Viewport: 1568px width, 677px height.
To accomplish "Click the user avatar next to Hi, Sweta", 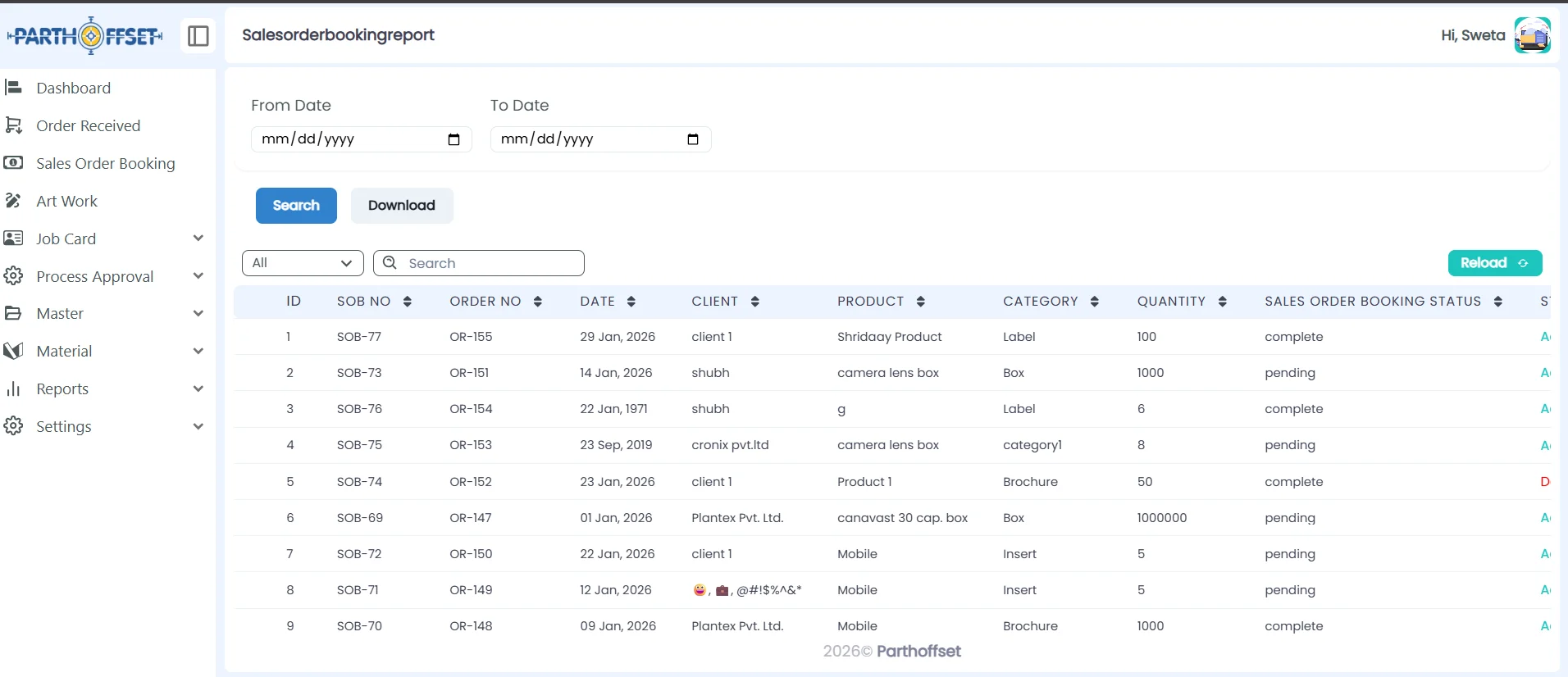I will pyautogui.click(x=1531, y=35).
